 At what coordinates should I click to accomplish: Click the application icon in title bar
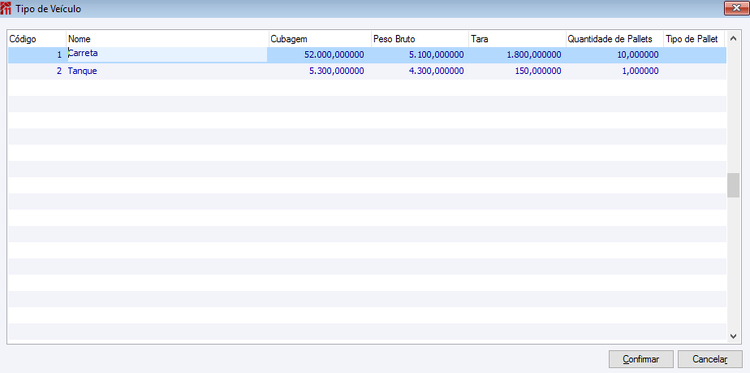click(x=6, y=9)
